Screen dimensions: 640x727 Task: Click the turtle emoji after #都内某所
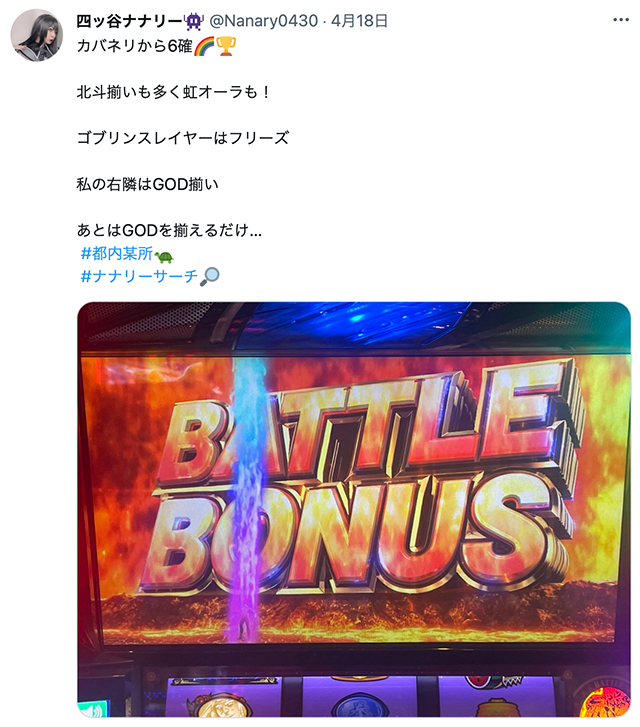click(x=164, y=255)
